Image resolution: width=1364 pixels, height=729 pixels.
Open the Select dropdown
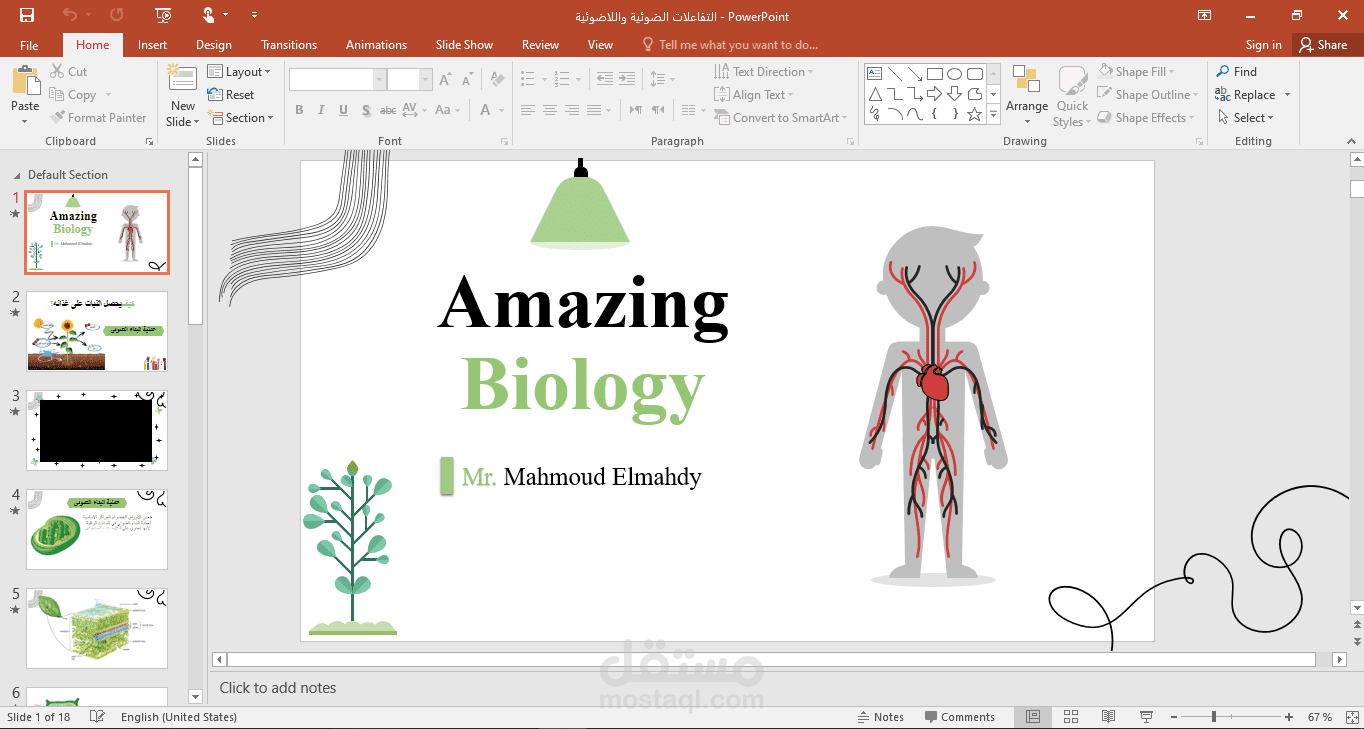coord(1246,118)
